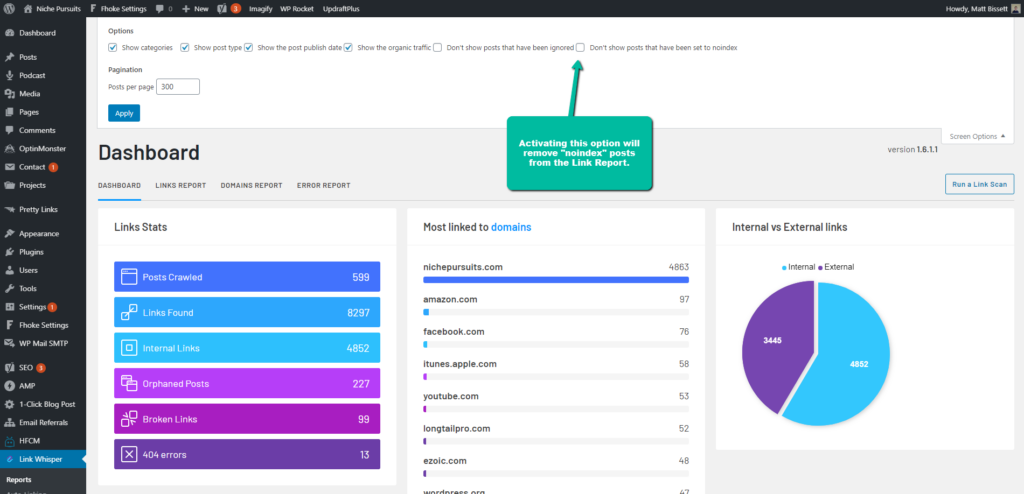1024x494 pixels.
Task: Open the Niche Pursuits home icon
Action: [27, 9]
